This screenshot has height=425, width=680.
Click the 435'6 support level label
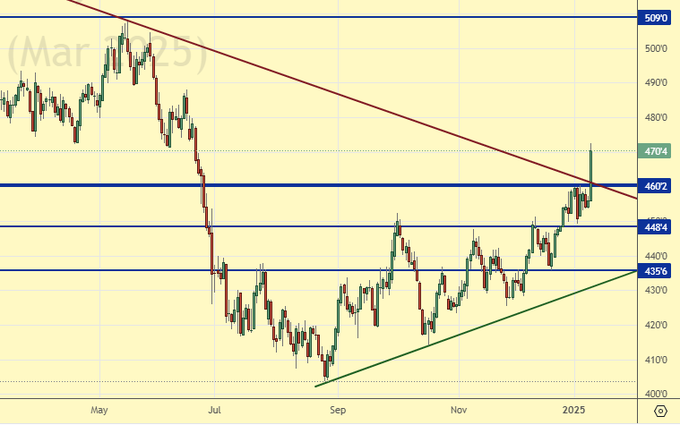pyautogui.click(x=657, y=271)
